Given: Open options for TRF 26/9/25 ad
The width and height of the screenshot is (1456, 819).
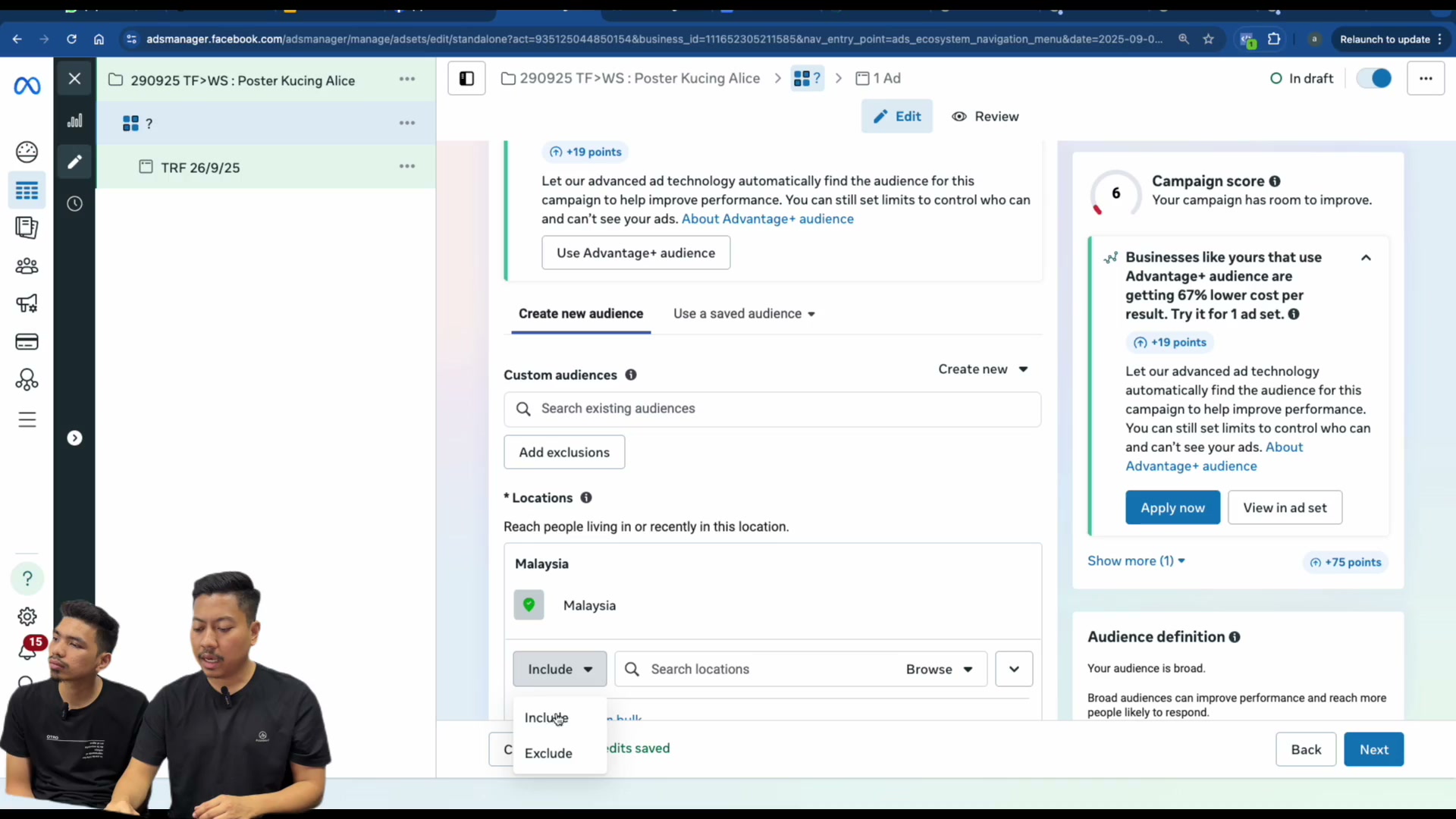Looking at the screenshot, I should point(407,166).
